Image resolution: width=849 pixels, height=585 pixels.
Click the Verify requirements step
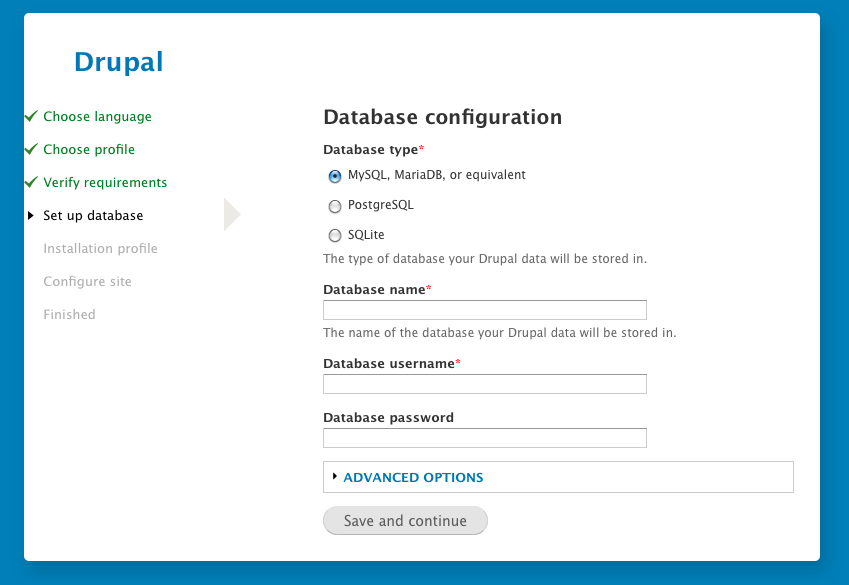point(105,183)
